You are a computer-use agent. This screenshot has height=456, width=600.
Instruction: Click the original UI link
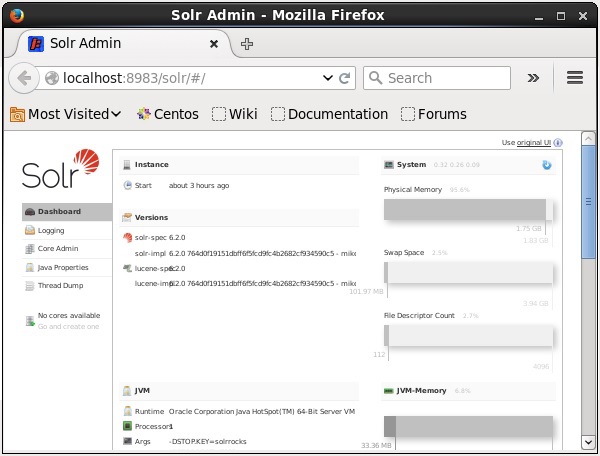point(533,143)
